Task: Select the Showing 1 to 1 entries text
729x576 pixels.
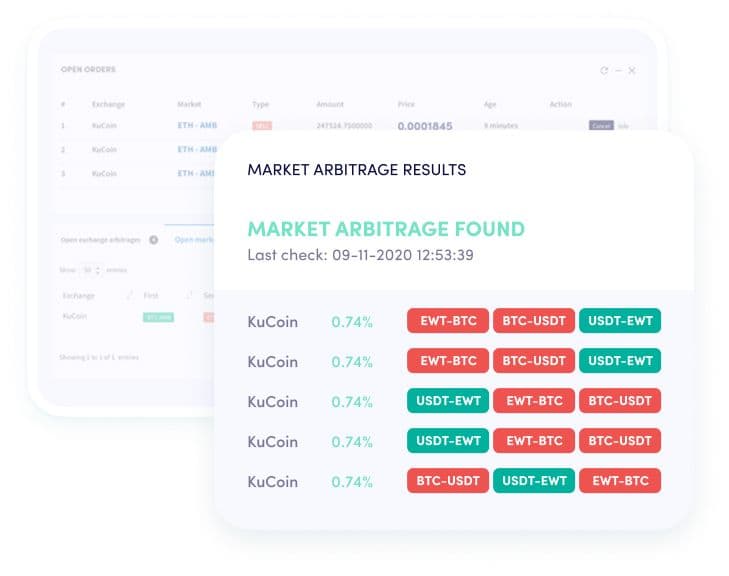Action: click(x=99, y=357)
